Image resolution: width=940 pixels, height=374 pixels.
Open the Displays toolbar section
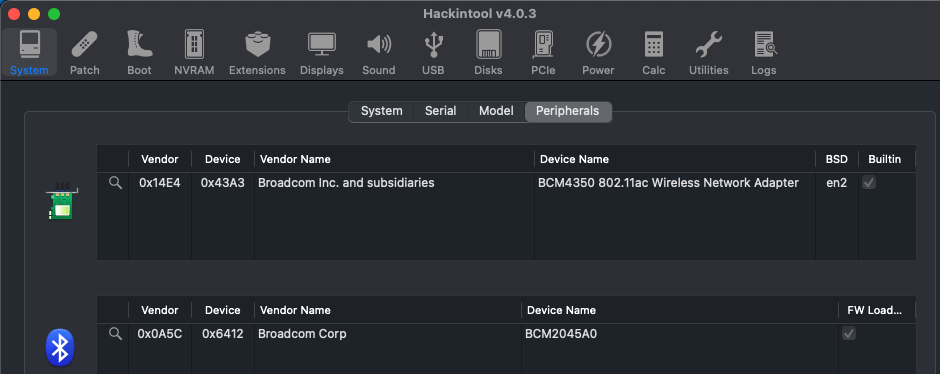click(322, 53)
